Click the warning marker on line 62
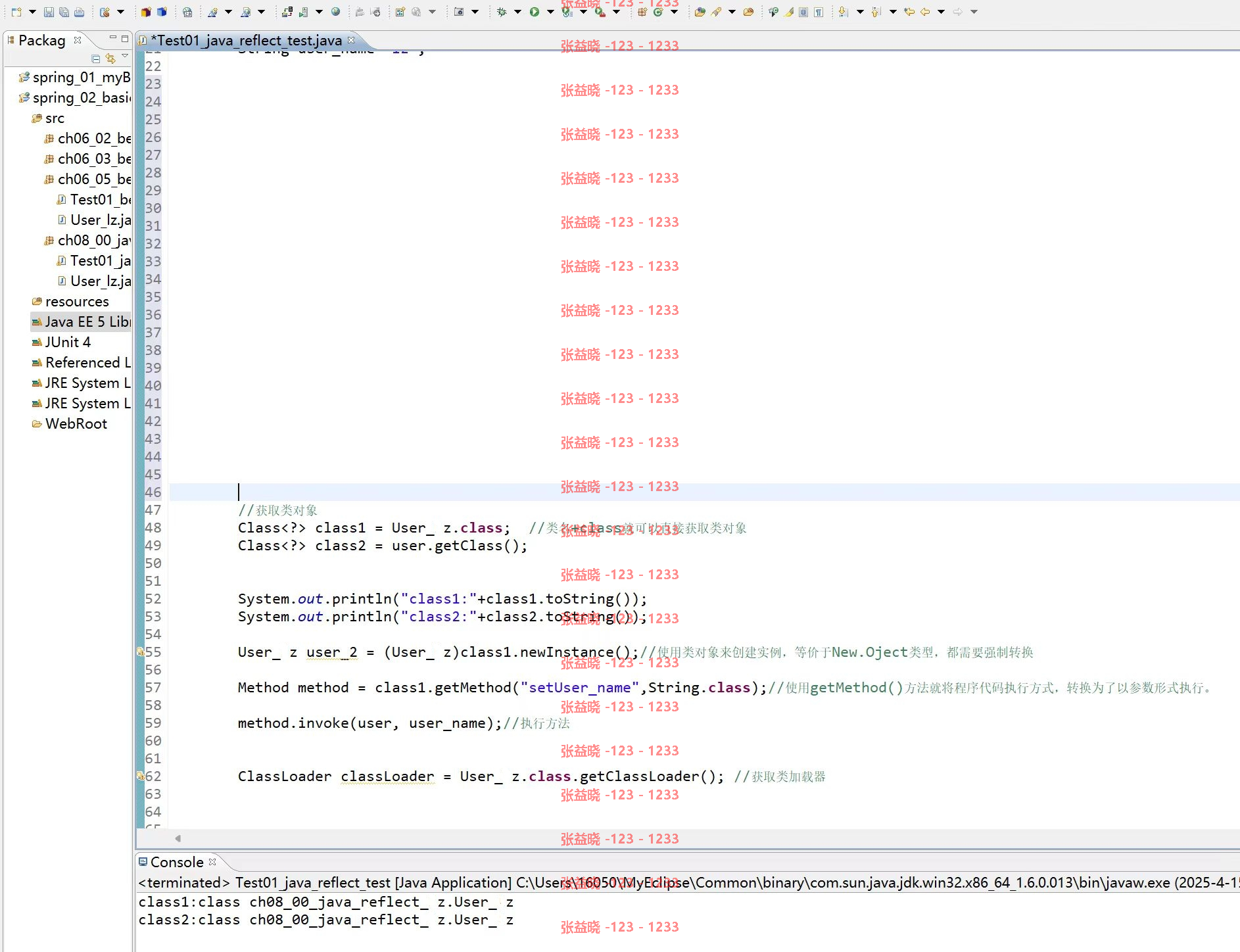This screenshot has height=952, width=1240. tap(140, 776)
